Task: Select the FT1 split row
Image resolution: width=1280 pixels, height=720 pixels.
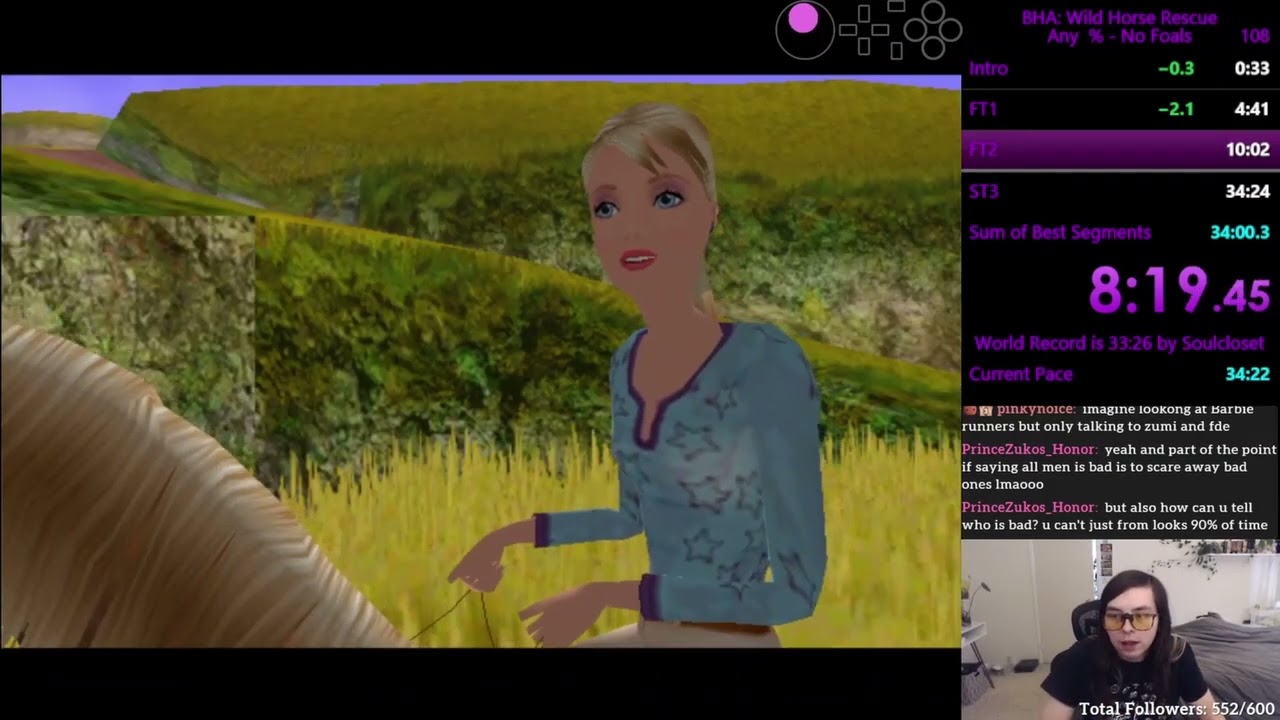Action: 1120,109
